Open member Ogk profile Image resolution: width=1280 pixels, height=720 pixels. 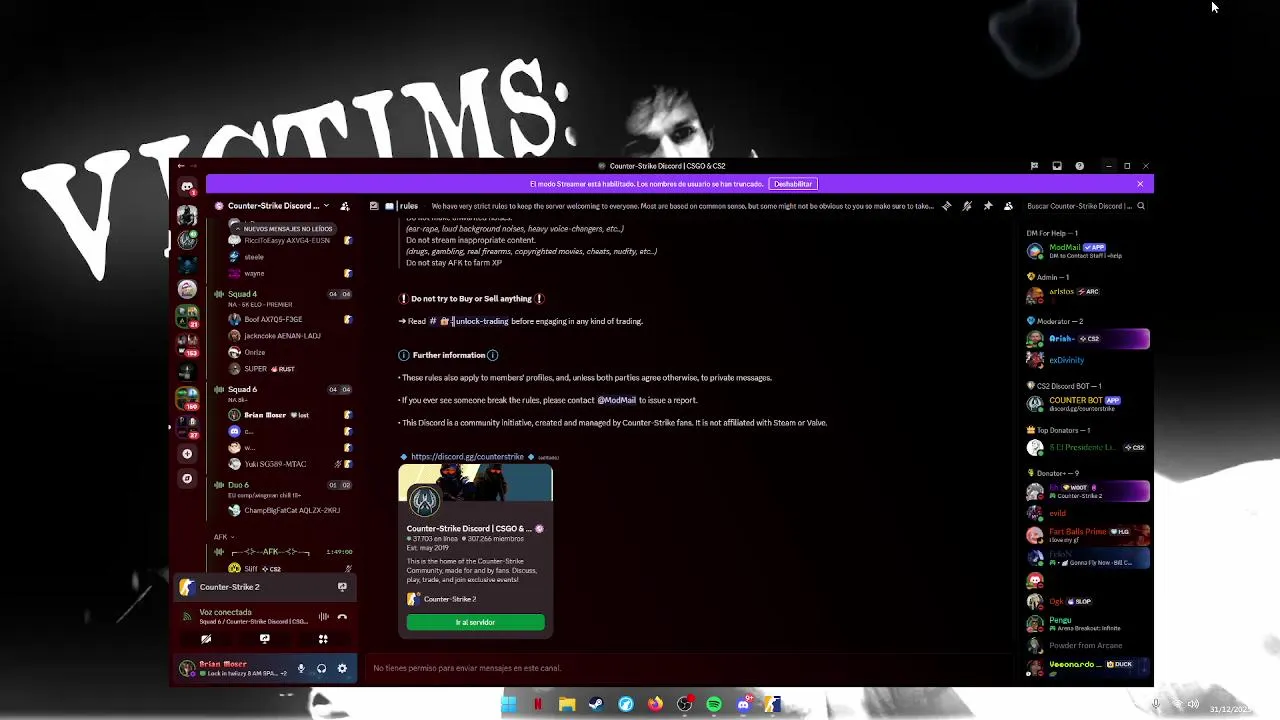(1087, 601)
